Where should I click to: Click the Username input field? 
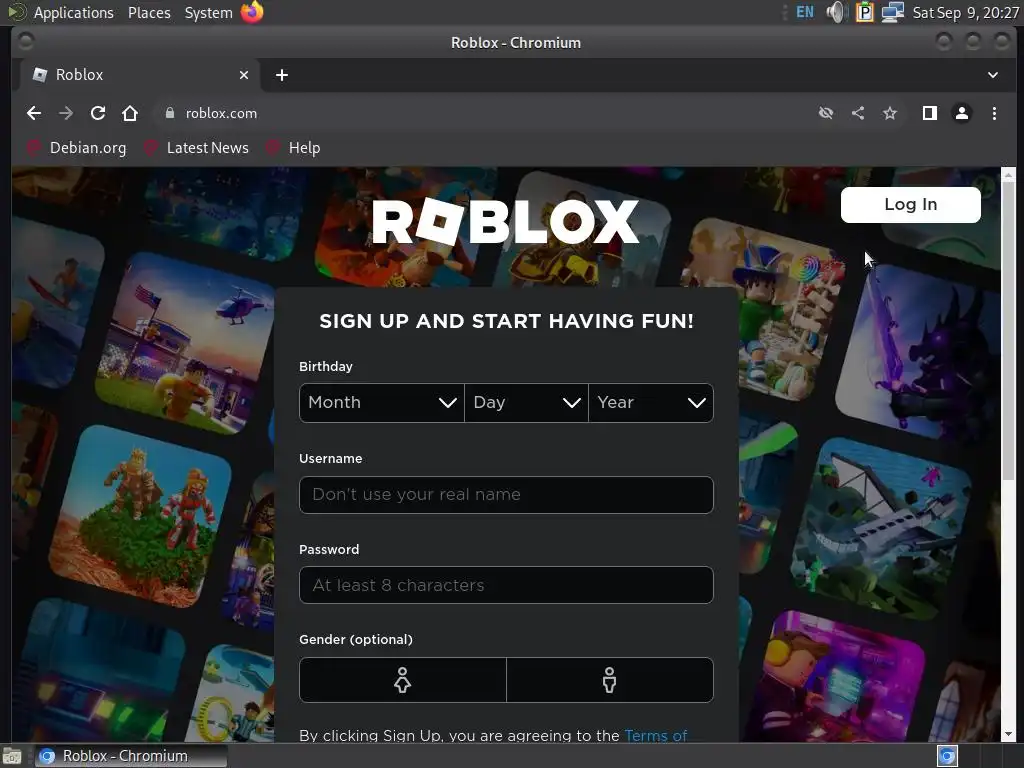click(x=506, y=494)
